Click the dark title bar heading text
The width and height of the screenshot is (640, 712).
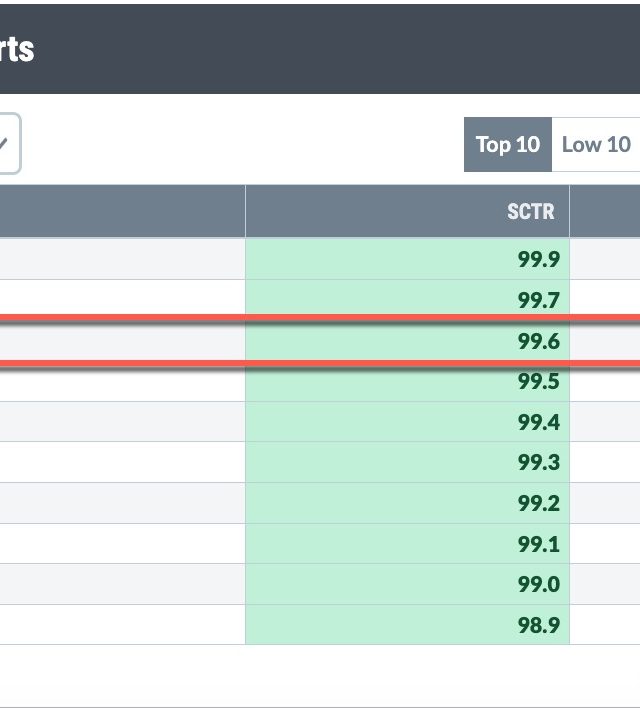click(x=17, y=48)
